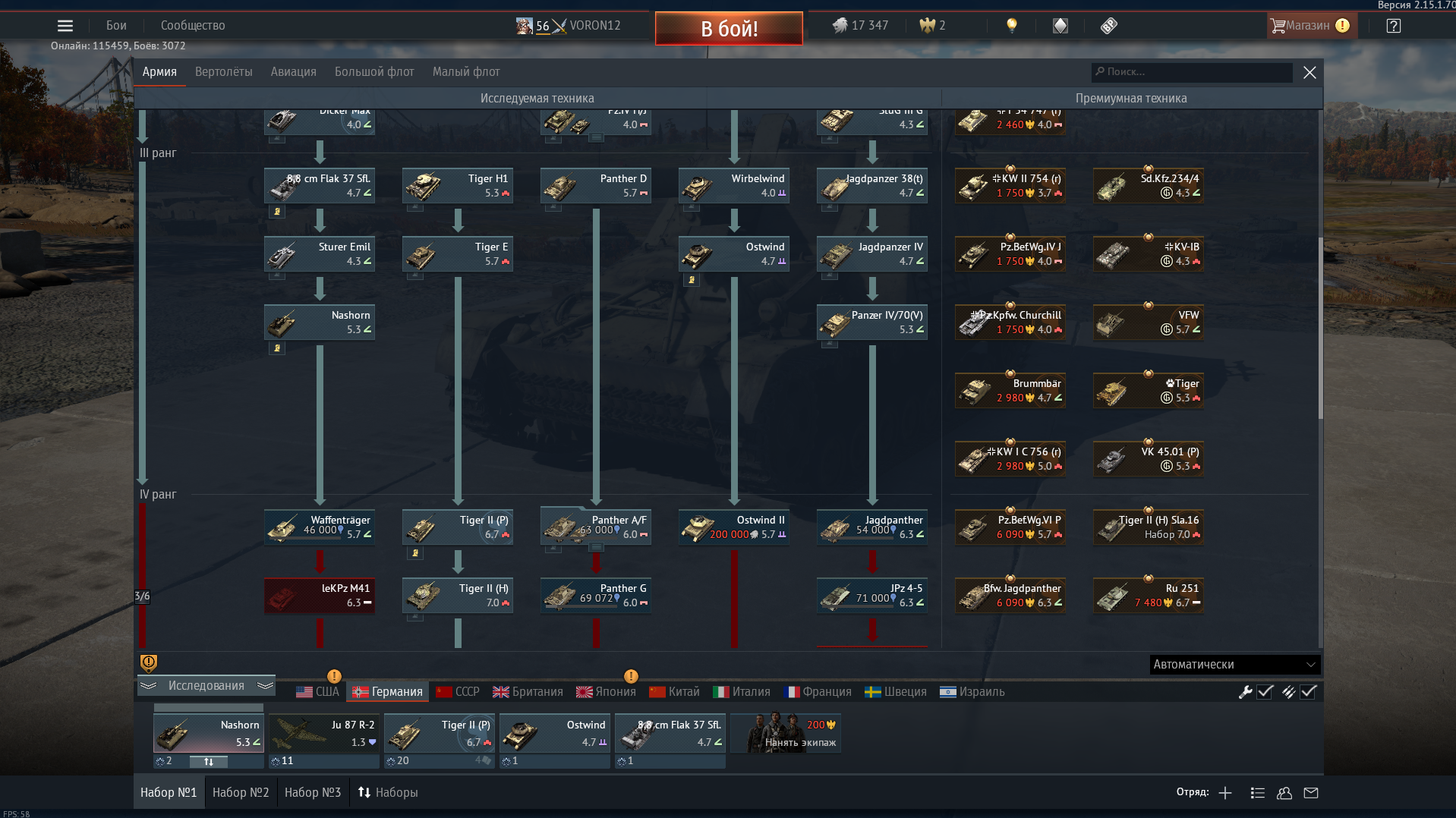Select Panther D in research tree
Viewport: 1456px width, 818px height.
click(596, 186)
